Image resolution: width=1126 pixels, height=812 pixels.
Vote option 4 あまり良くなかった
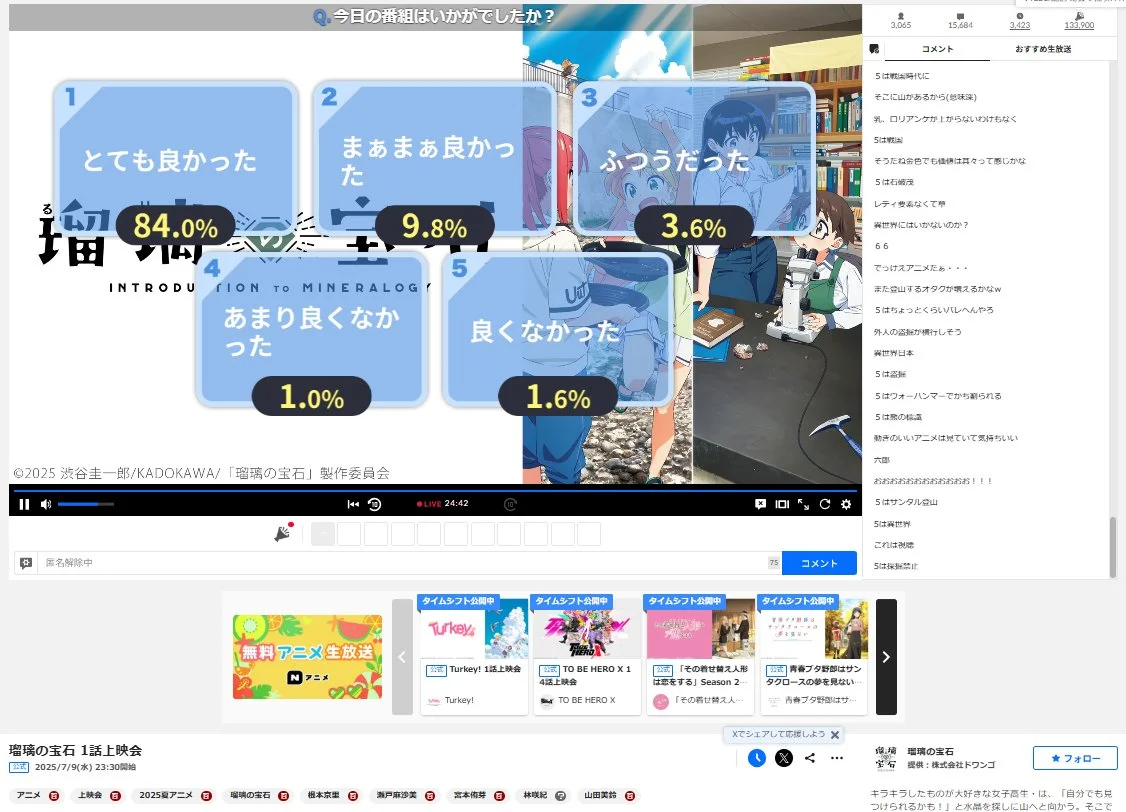click(x=312, y=330)
